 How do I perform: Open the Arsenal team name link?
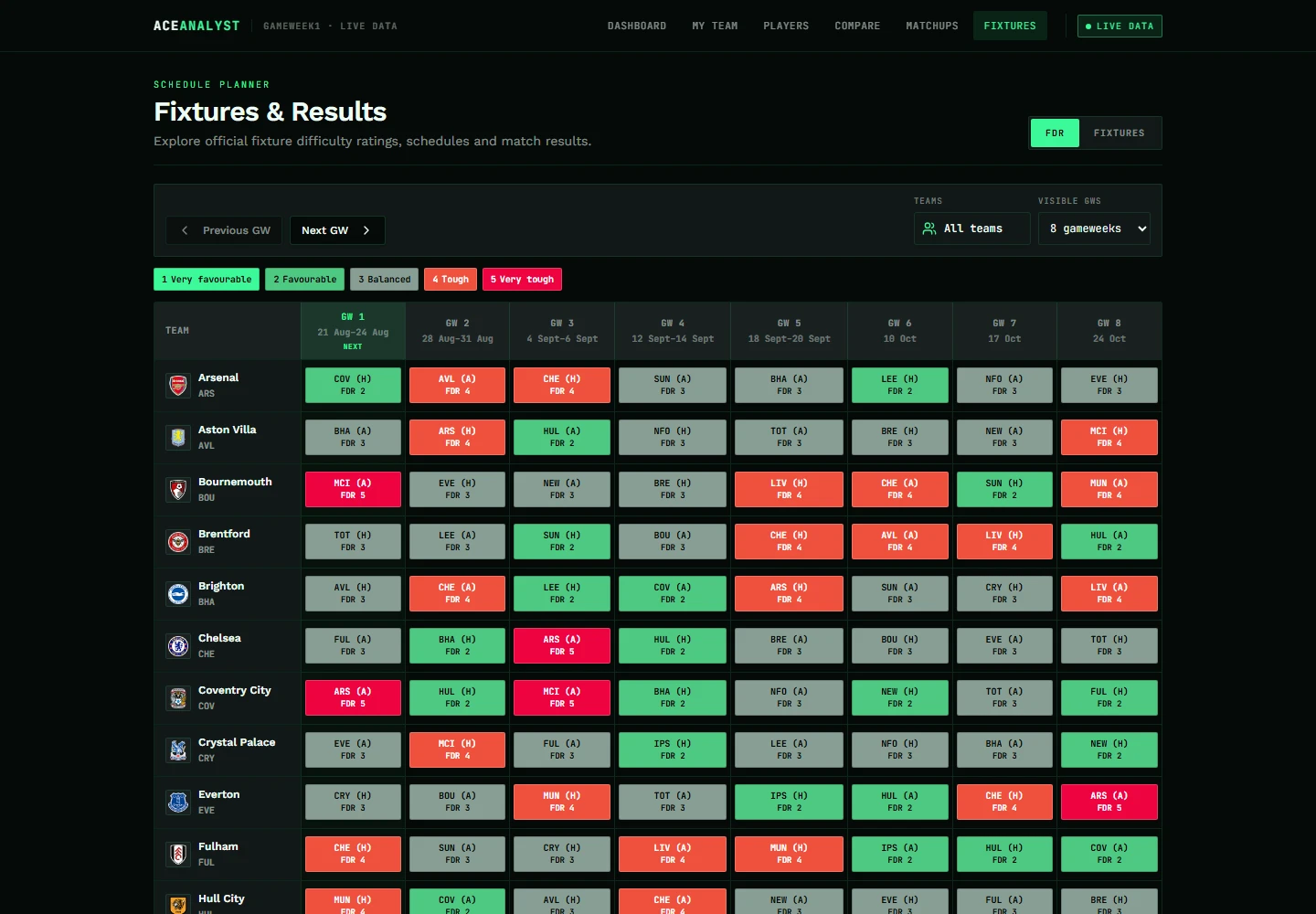point(218,377)
